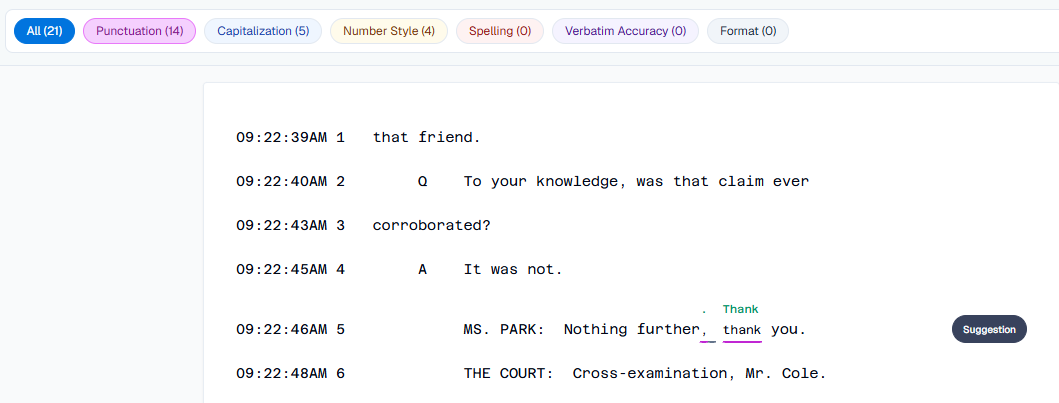Click the Q speaker label
The height and width of the screenshot is (403, 1059).
[x=423, y=182]
